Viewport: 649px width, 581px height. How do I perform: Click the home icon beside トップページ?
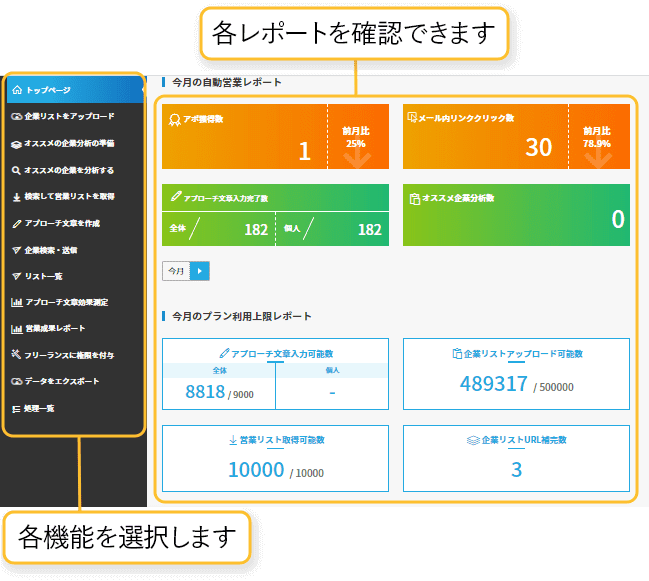click(17, 90)
